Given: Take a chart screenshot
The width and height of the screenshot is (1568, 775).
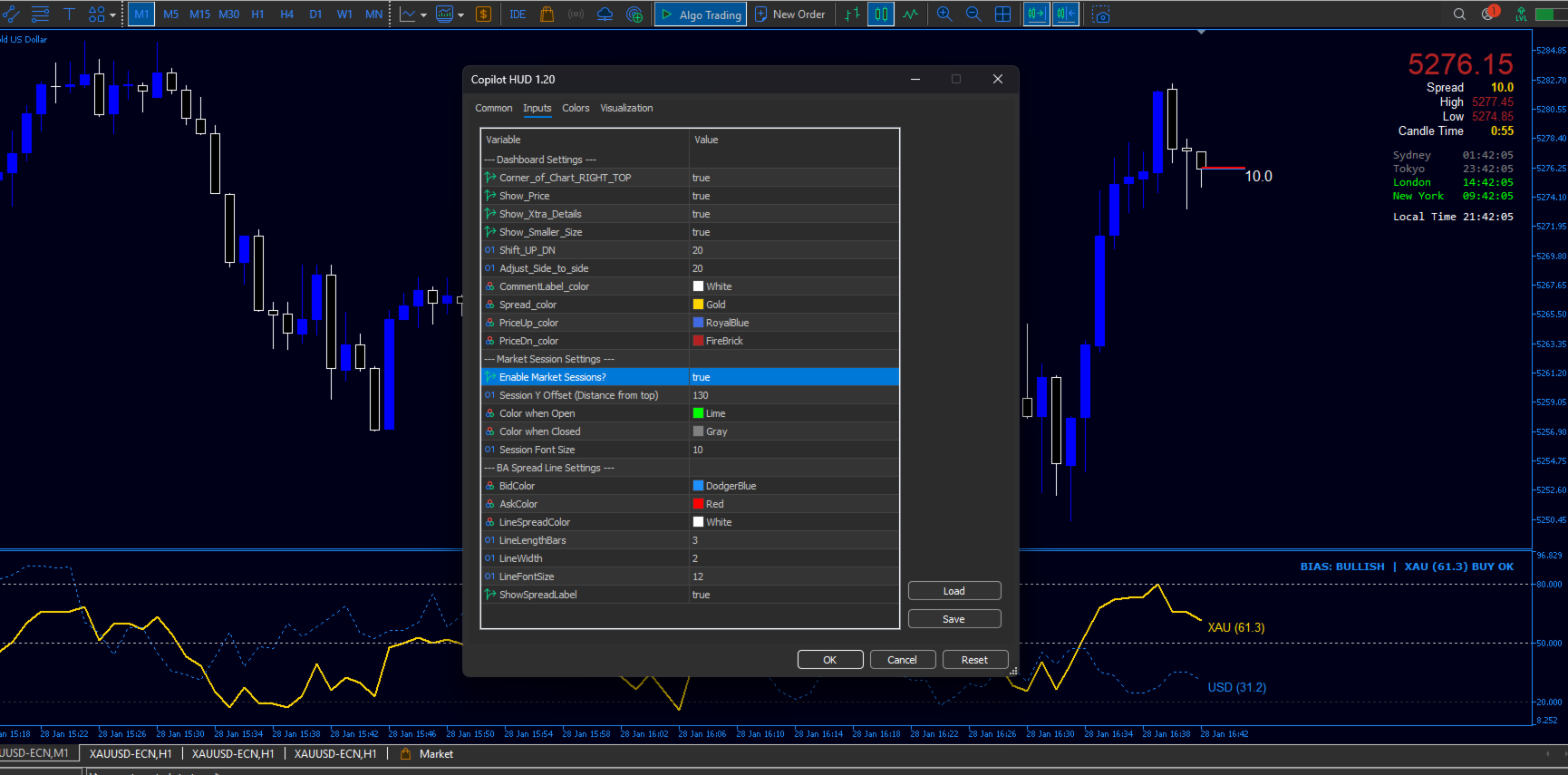Looking at the screenshot, I should [1100, 15].
